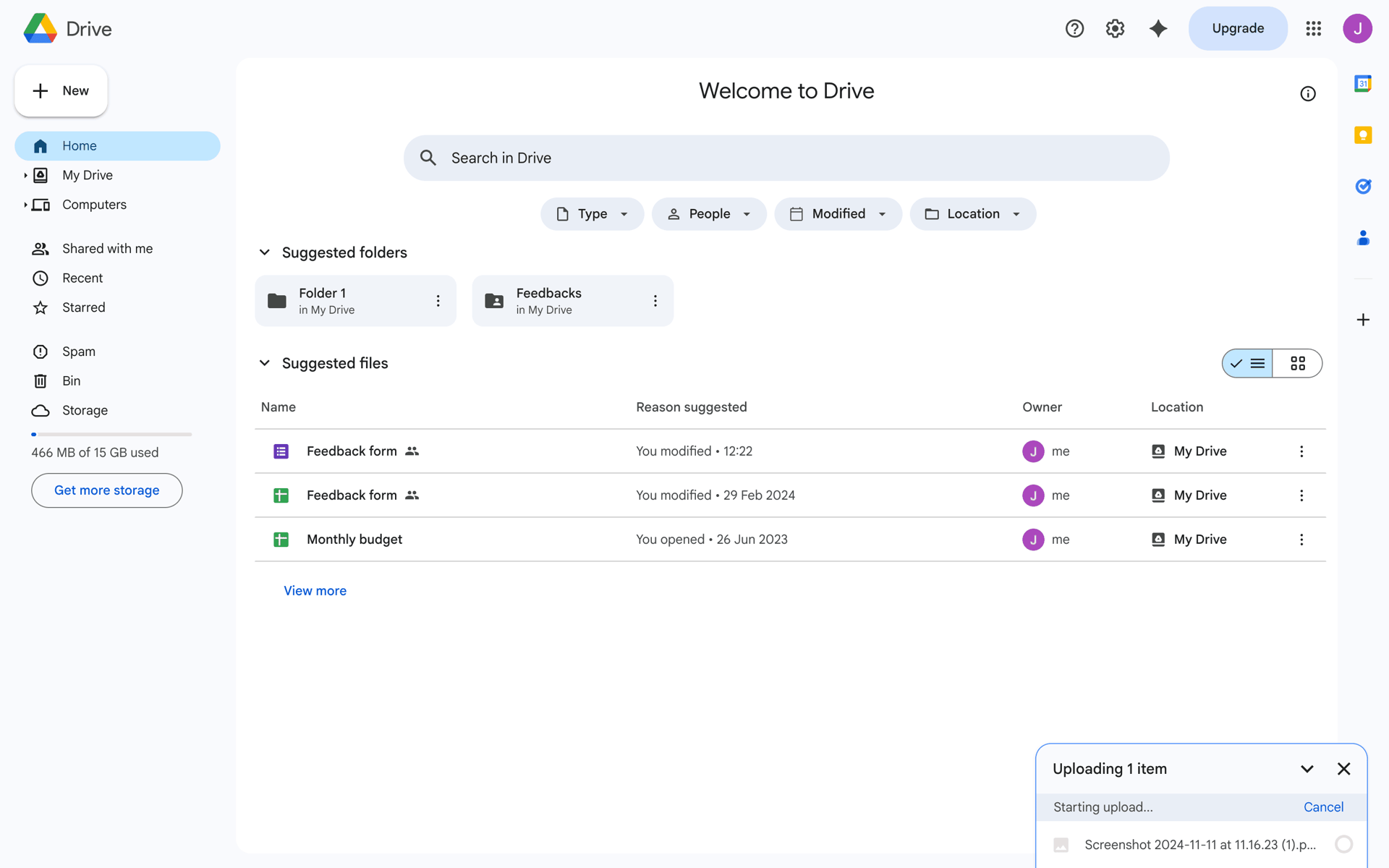Switch to list layout view
Viewport: 1389px width, 868px height.
1248,363
